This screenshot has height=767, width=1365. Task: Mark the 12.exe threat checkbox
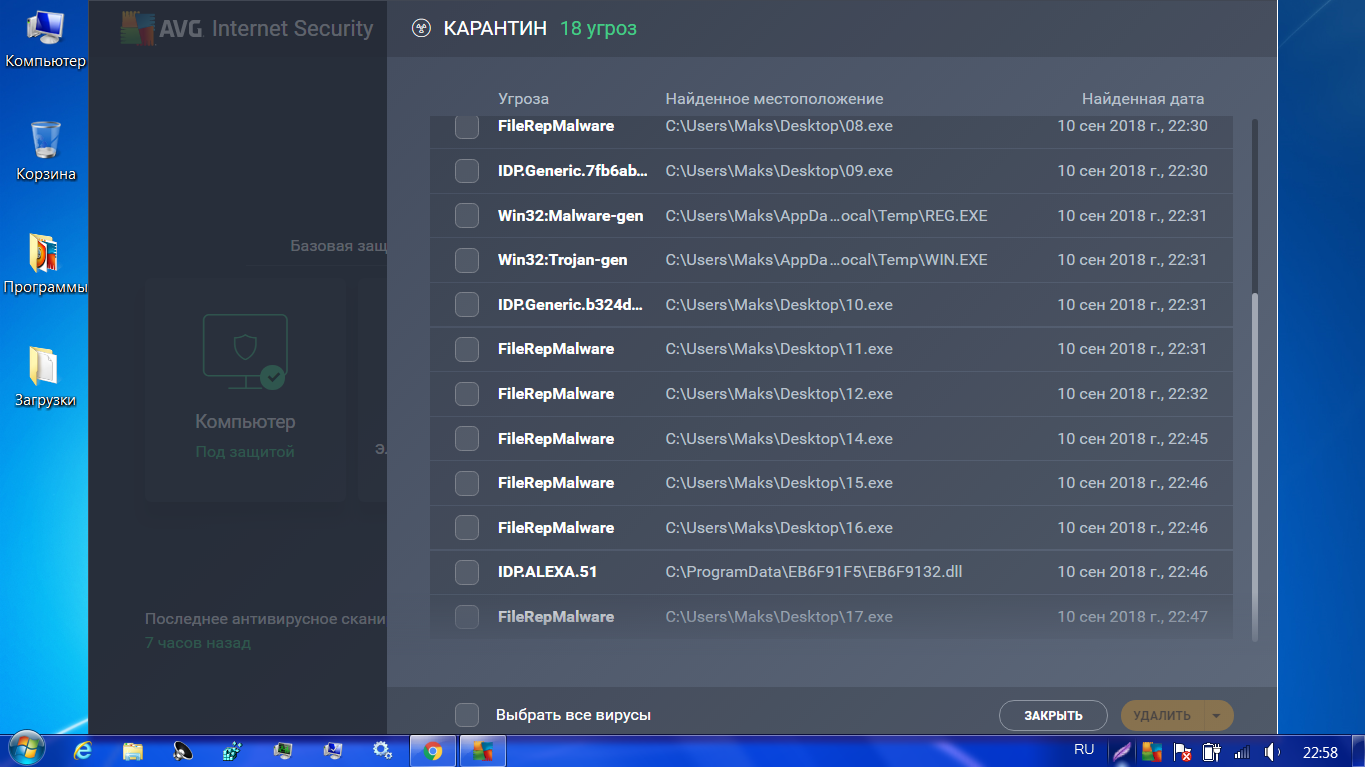coord(467,394)
